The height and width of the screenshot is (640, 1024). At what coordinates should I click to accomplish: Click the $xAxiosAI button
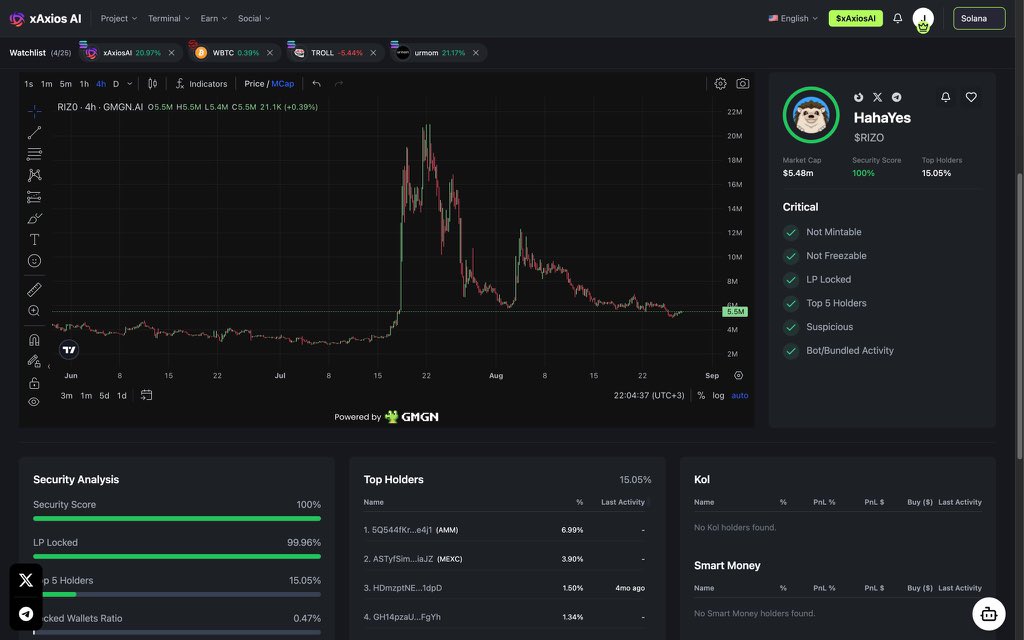pos(856,18)
